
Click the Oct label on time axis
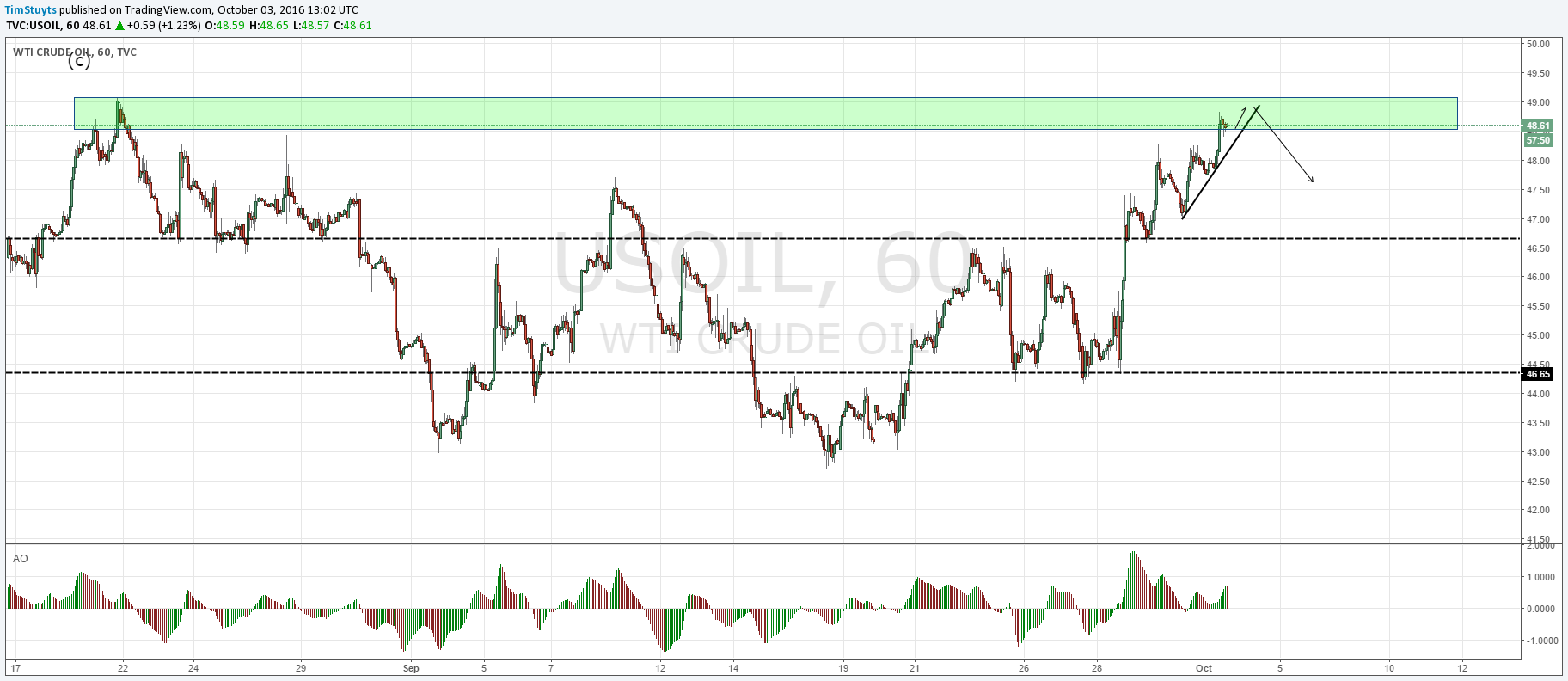tap(1204, 668)
